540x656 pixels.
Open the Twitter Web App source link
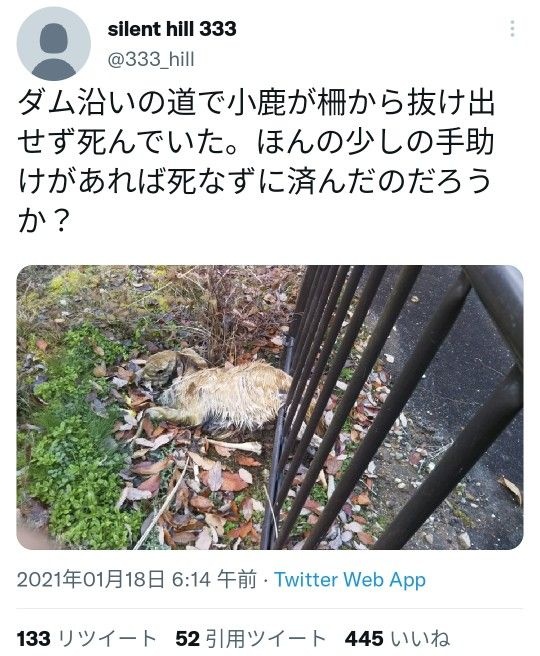click(x=350, y=580)
